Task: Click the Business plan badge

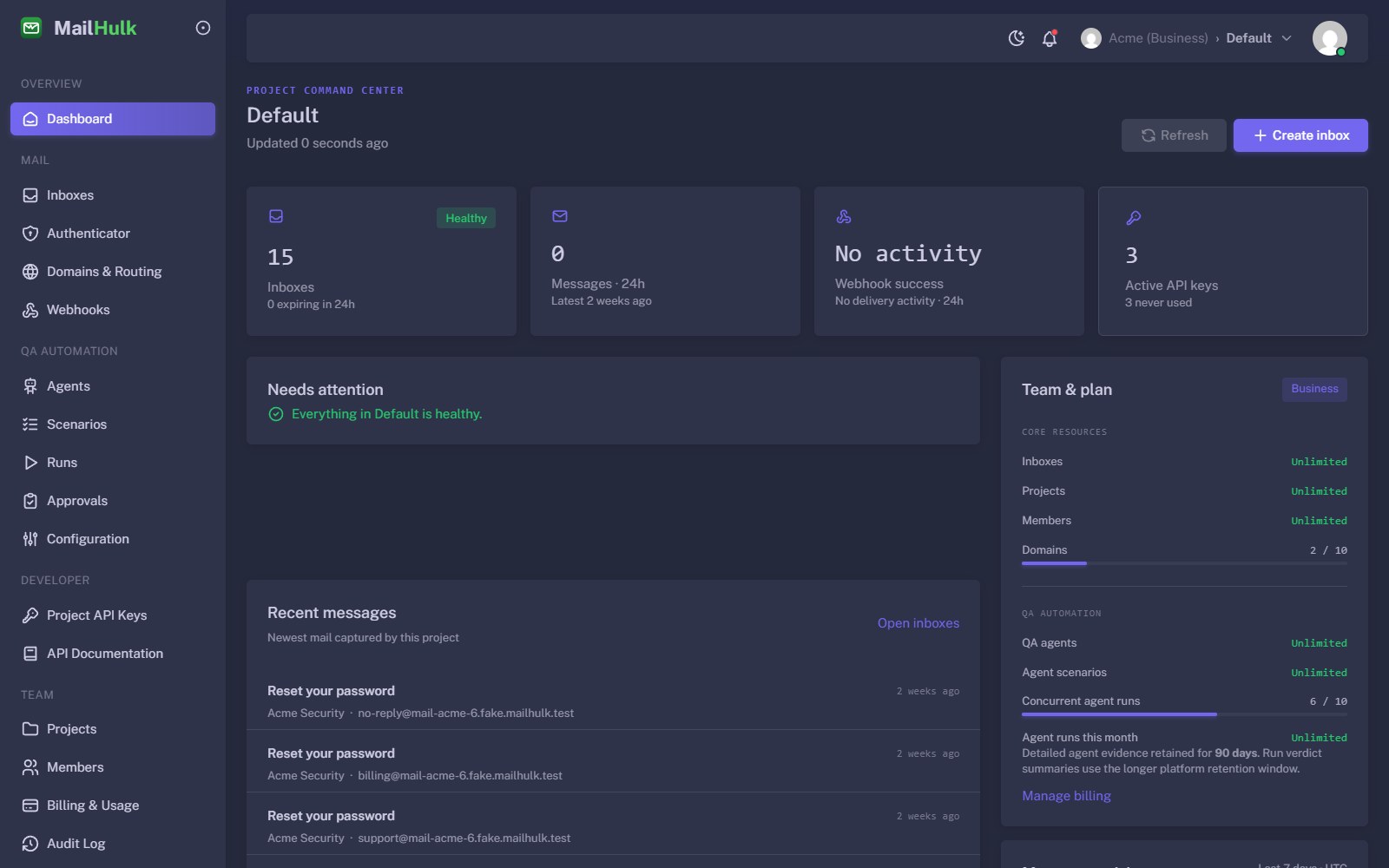Action: pos(1314,389)
